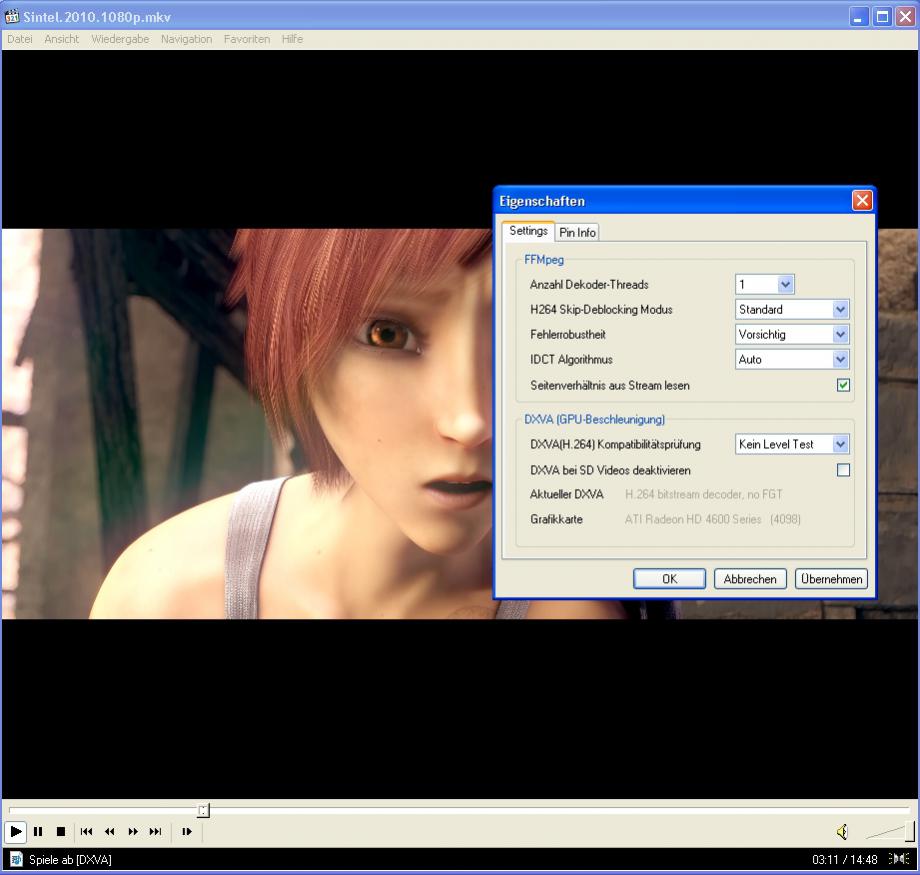Click the 03:11 / 14:48 time display
Screen dimensions: 920x875
point(844,860)
